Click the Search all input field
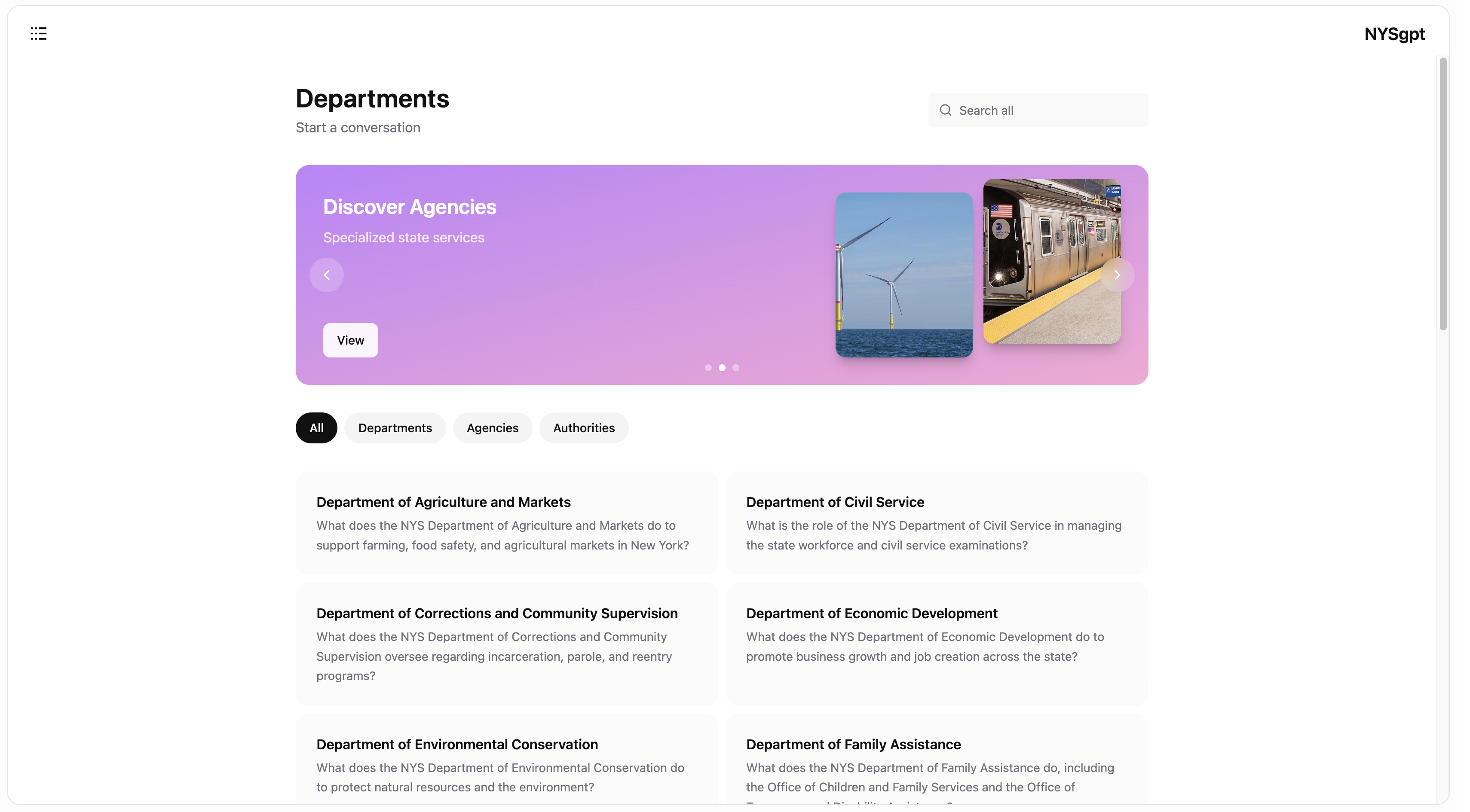The width and height of the screenshot is (1470, 812). coord(1038,110)
